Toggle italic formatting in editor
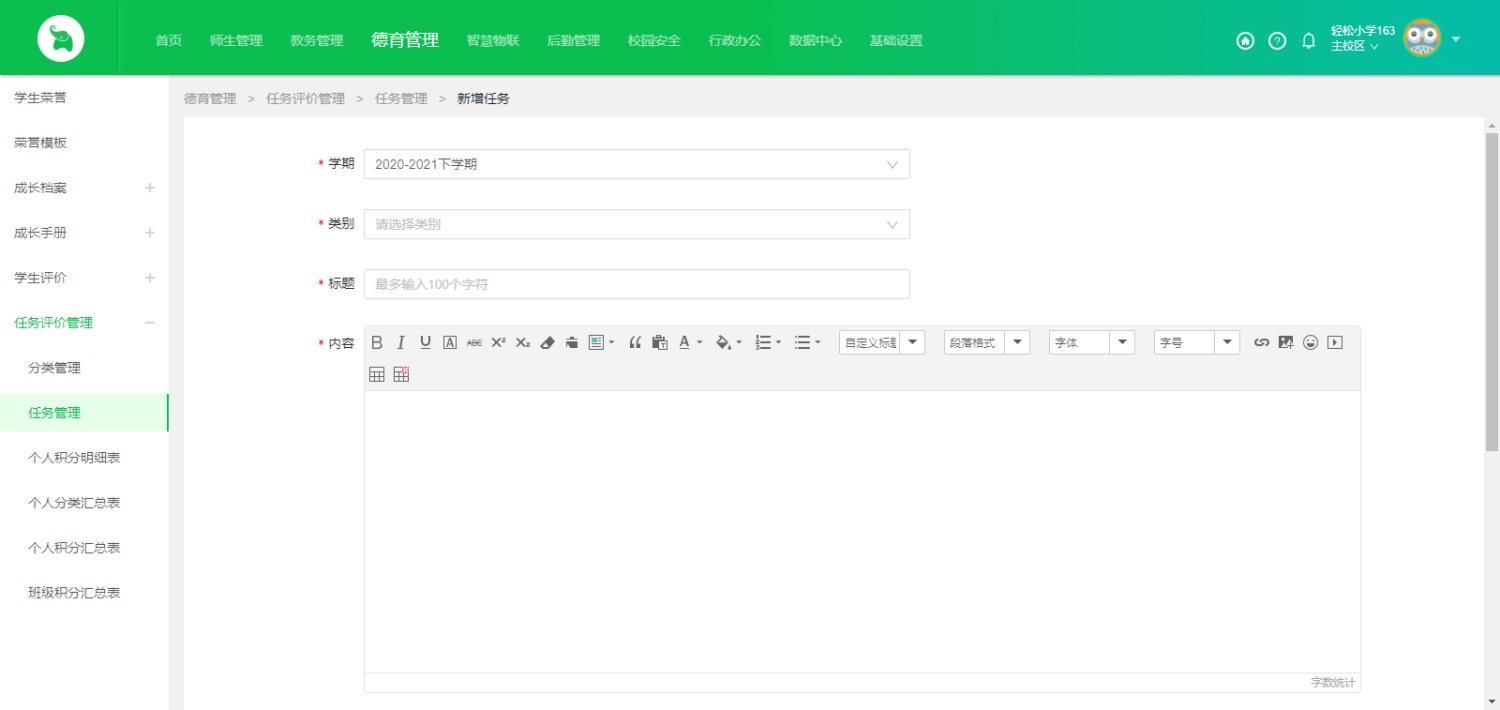The image size is (1500, 710). 401,342
